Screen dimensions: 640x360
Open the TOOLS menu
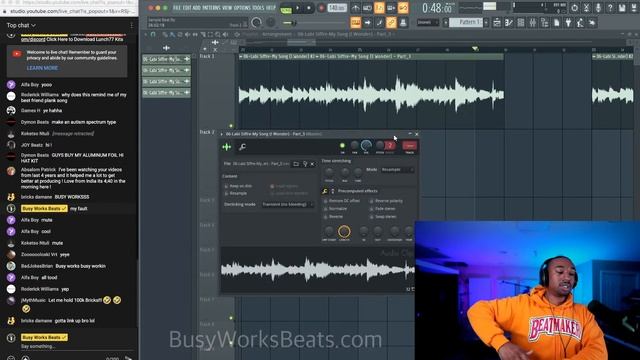click(x=258, y=8)
